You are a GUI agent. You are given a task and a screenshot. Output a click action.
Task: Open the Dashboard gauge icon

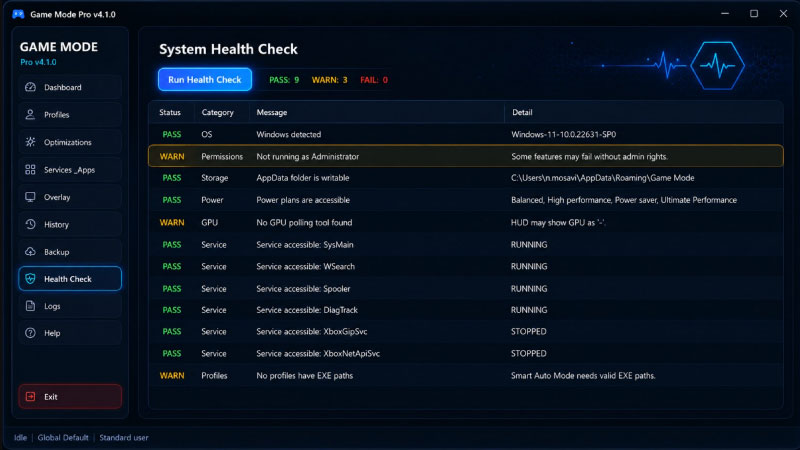point(30,87)
